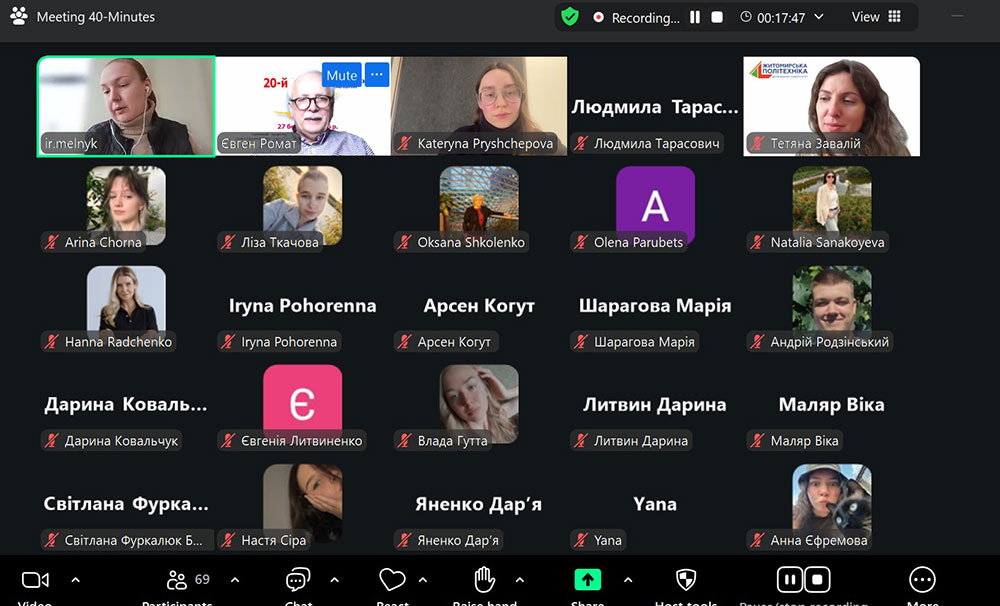This screenshot has height=606, width=1000.
Task: Open Host tools shield icon
Action: (686, 580)
